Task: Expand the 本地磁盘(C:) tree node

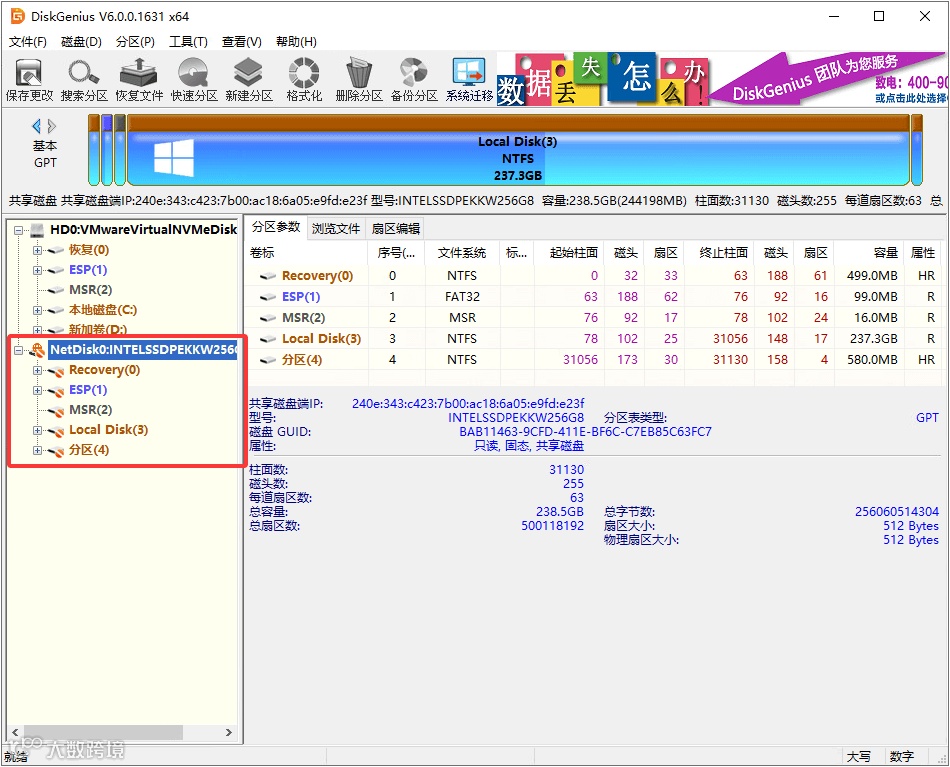Action: click(x=38, y=310)
